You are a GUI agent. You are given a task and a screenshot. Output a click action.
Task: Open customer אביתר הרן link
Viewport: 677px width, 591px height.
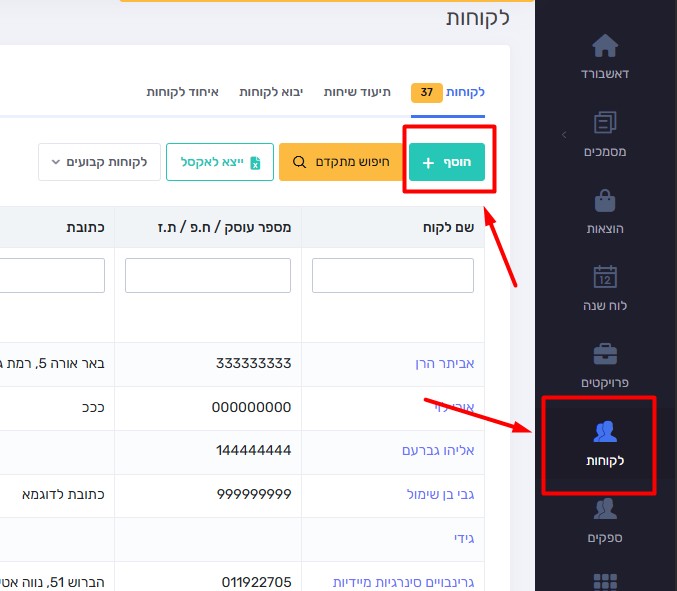pyautogui.click(x=445, y=363)
